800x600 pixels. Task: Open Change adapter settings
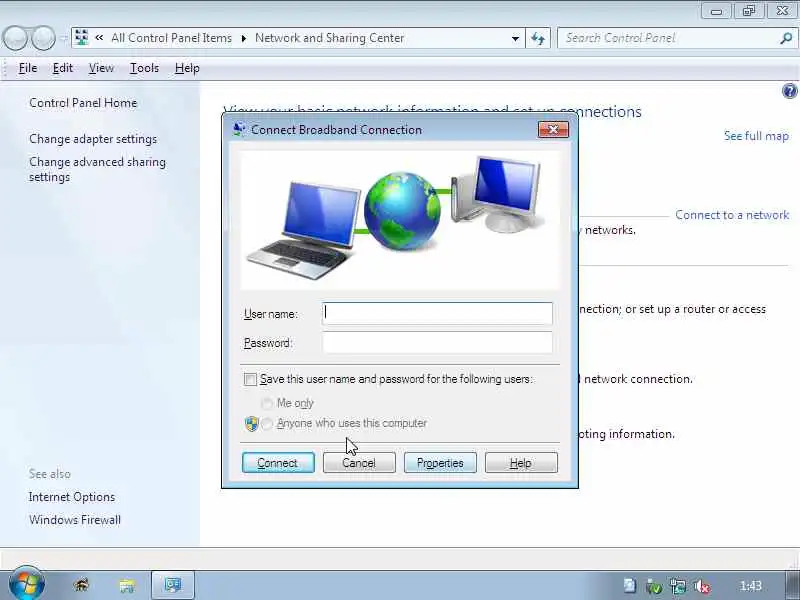[x=93, y=139]
